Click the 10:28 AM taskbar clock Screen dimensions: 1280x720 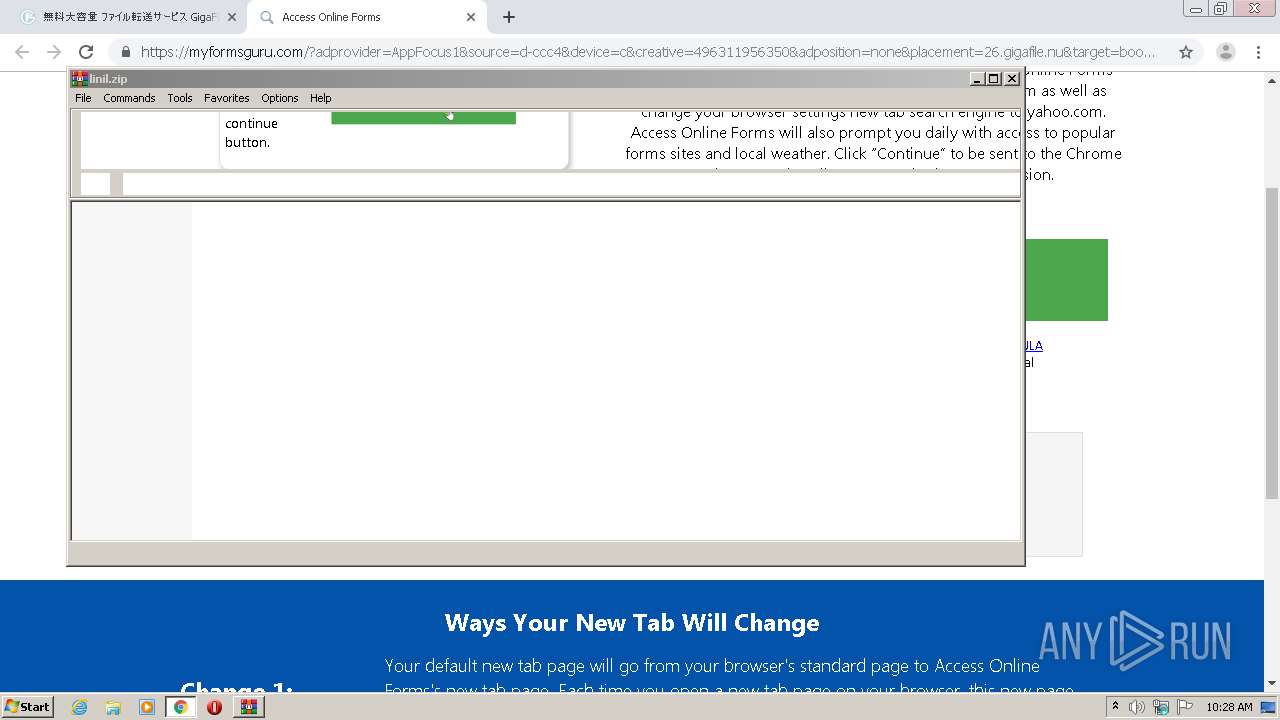click(x=1229, y=707)
